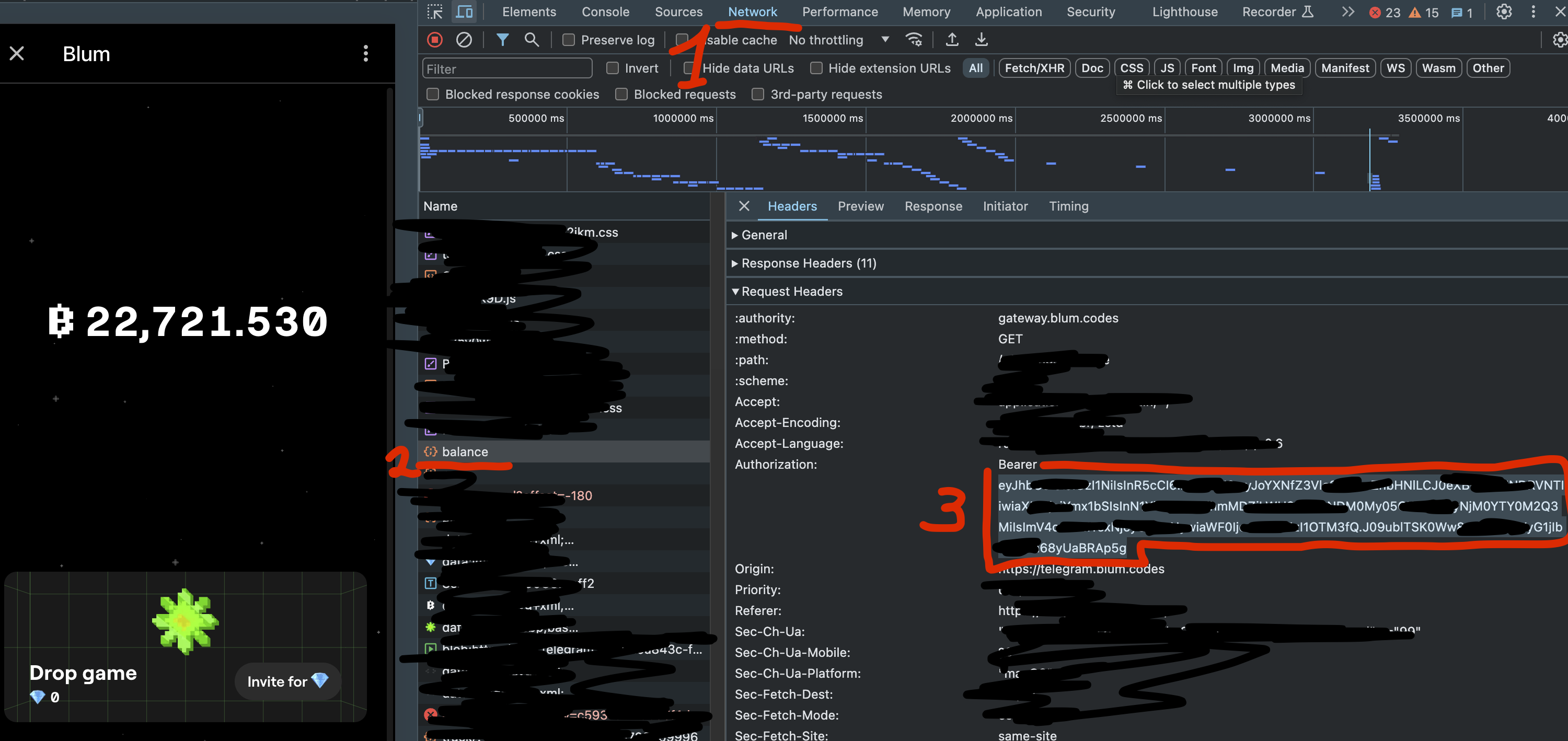Filter requests by Media type
The image size is (1568, 741).
pyautogui.click(x=1287, y=68)
